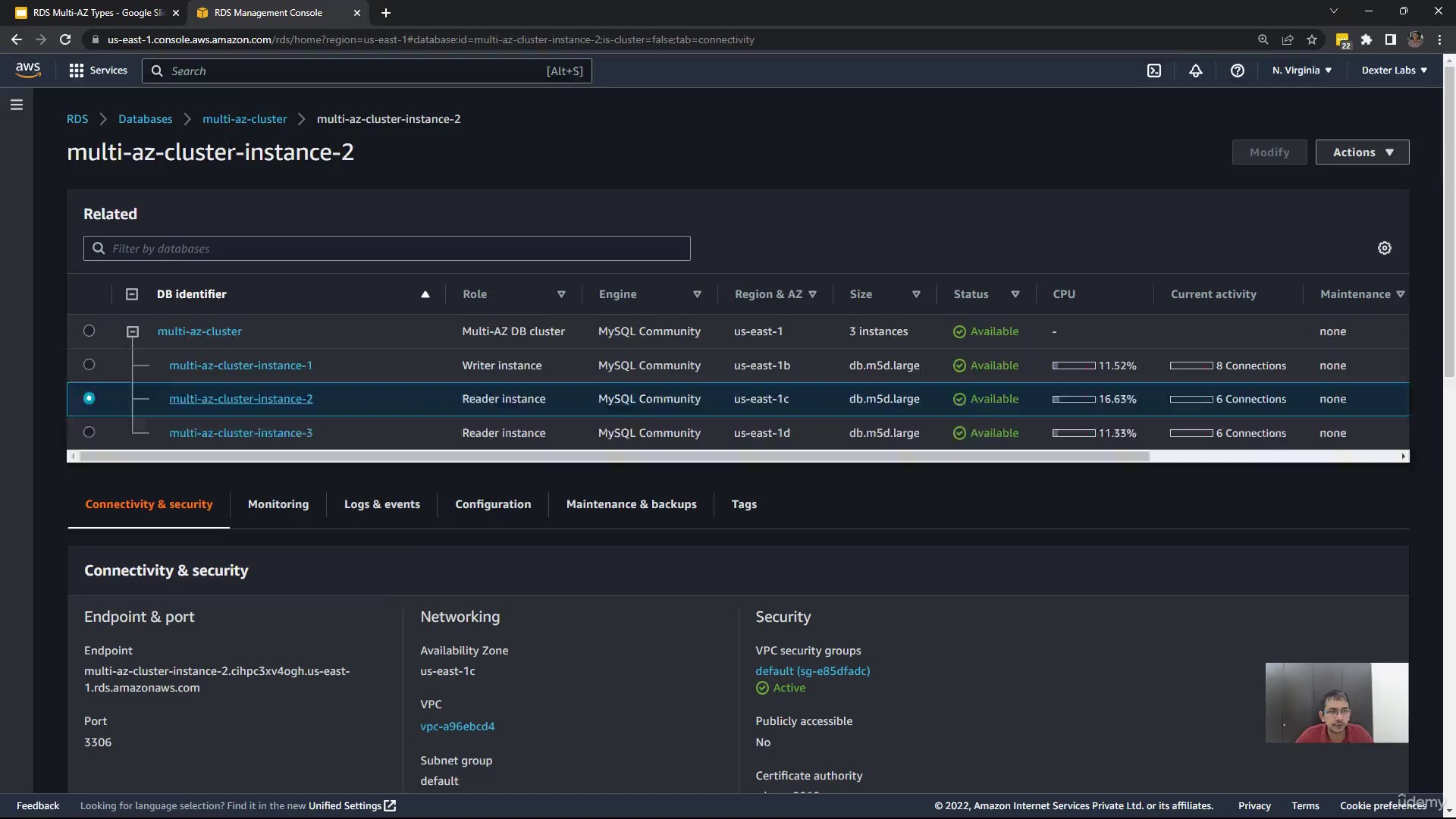Open the Chrome three-dot menu
1456x819 pixels.
point(1439,39)
